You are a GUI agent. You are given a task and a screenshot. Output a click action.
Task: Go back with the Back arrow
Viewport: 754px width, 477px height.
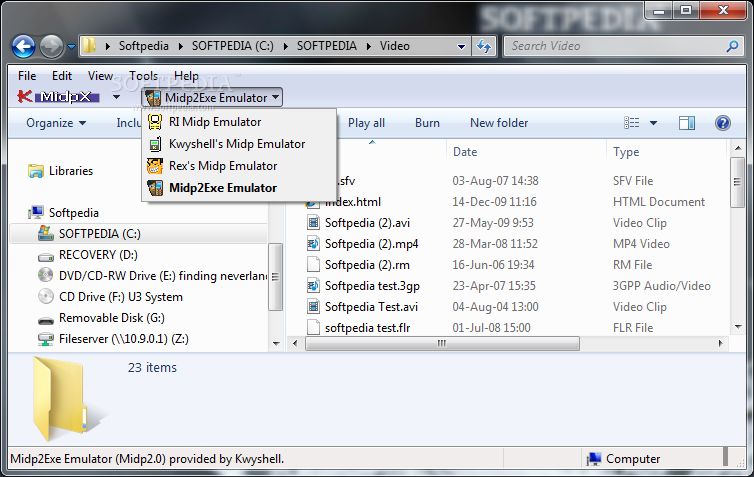click(x=23, y=47)
